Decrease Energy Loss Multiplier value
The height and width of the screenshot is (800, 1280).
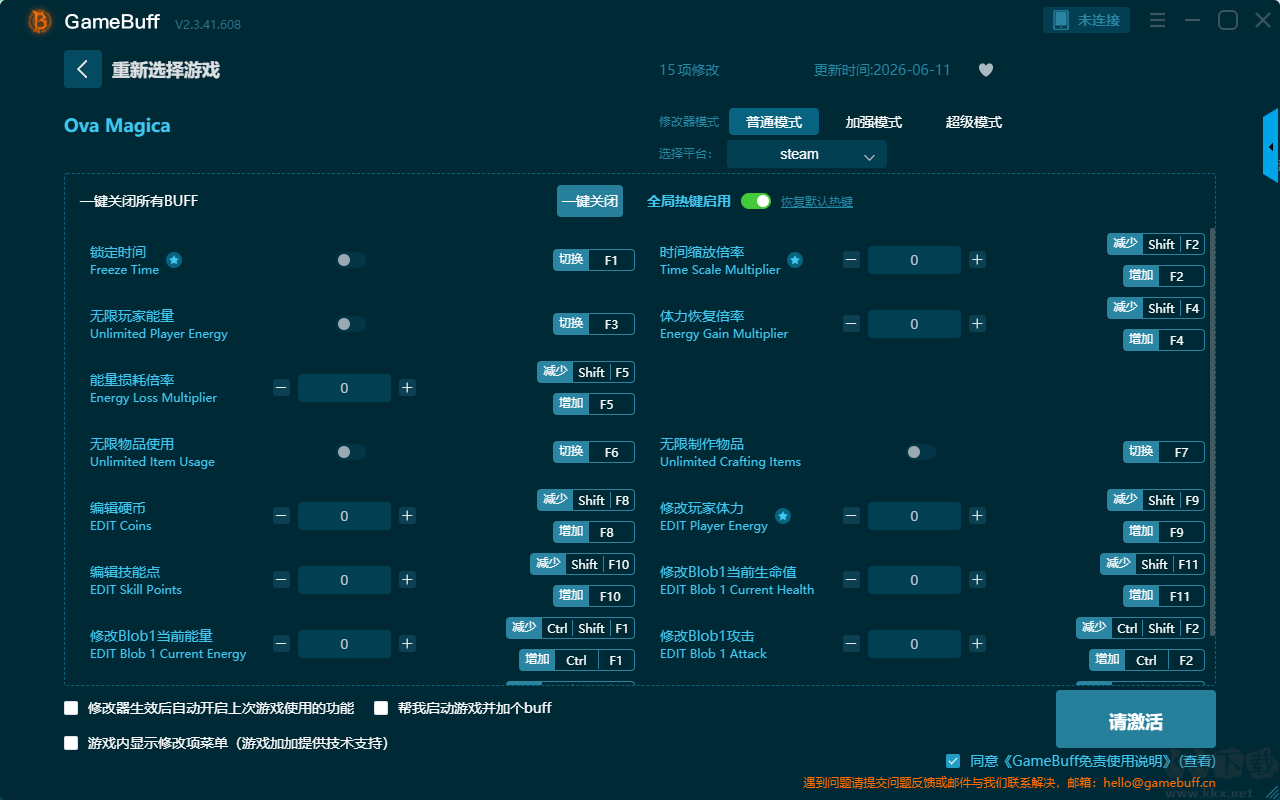tap(281, 388)
